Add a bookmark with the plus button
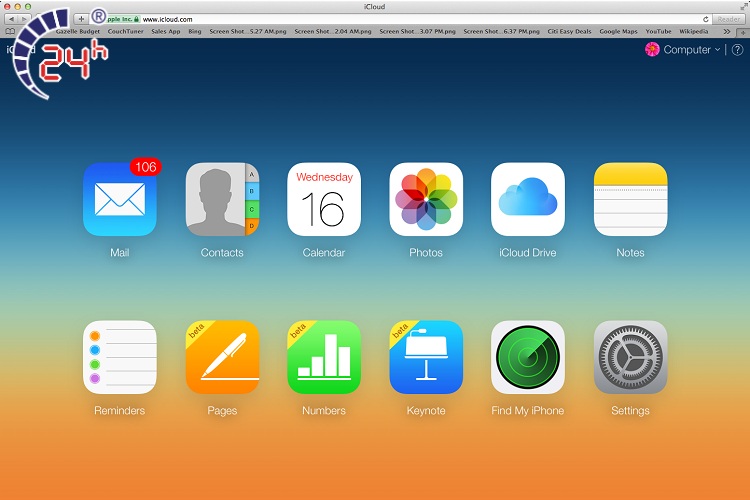 tap(81, 19)
